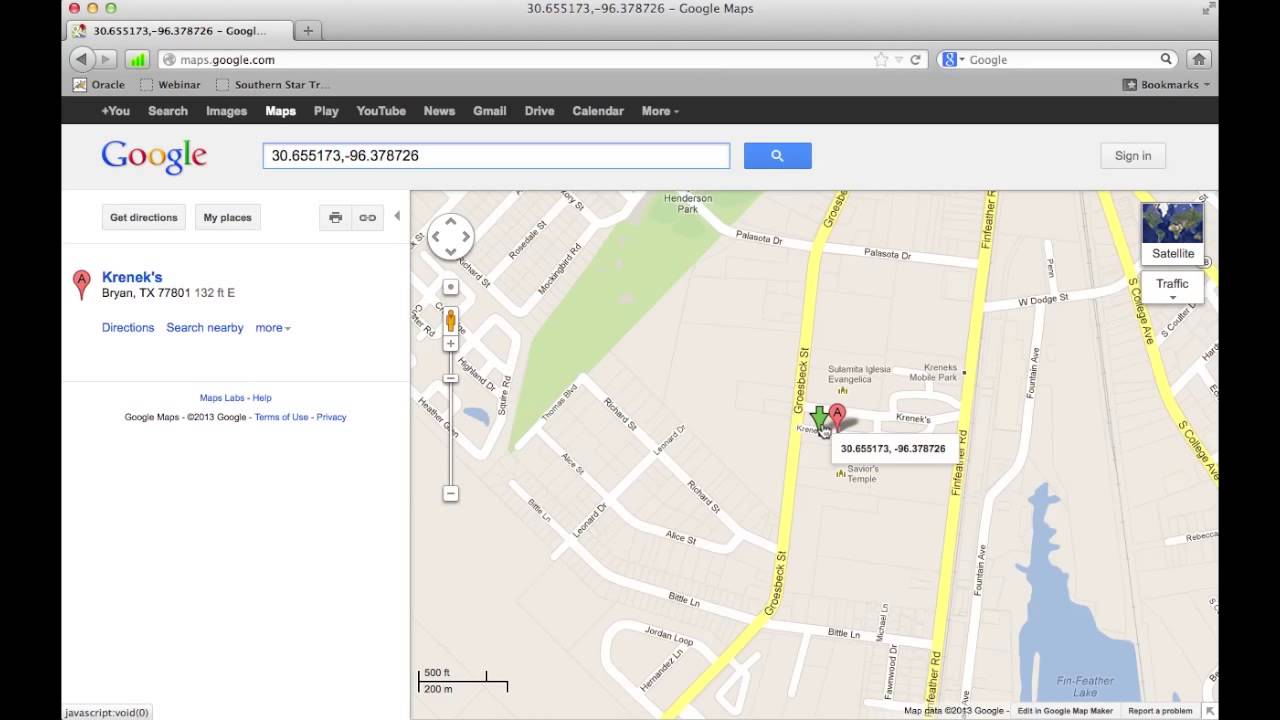Click magnifier in browser search box
This screenshot has width=1280, height=720.
pyautogui.click(x=1166, y=59)
